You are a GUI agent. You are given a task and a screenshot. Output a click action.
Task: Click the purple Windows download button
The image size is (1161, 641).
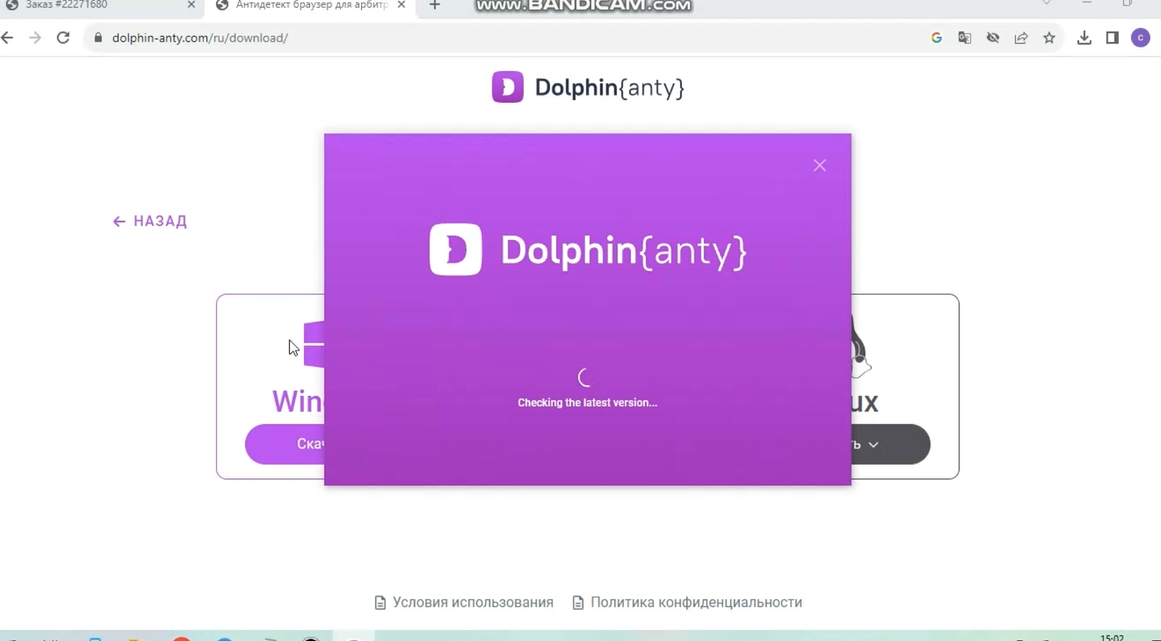[x=285, y=444]
